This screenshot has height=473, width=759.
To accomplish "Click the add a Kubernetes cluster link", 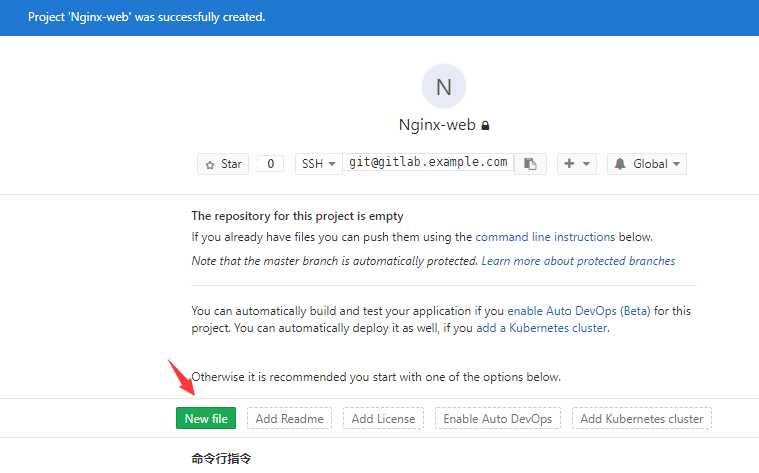I will point(542,328).
